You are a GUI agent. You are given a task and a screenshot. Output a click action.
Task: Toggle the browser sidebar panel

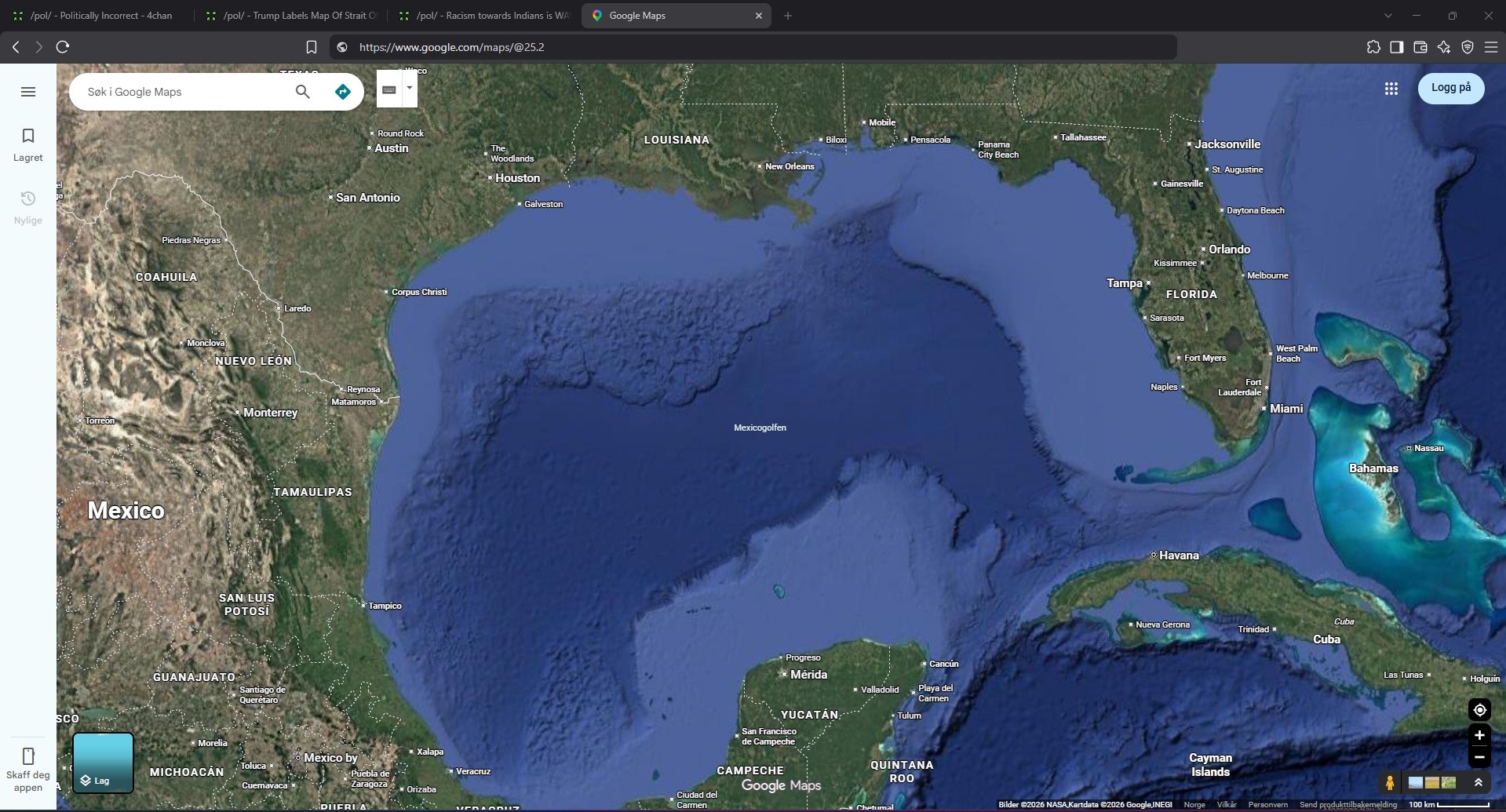click(x=1397, y=47)
